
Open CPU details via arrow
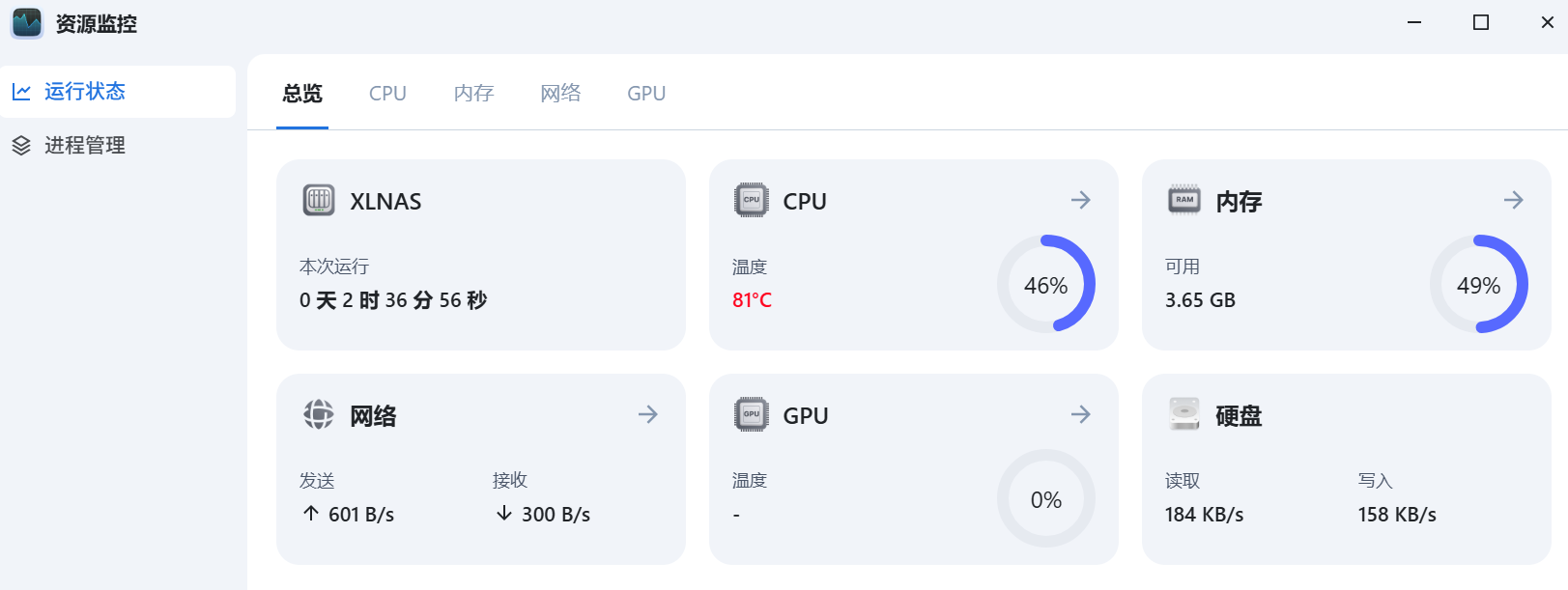click(x=1081, y=200)
